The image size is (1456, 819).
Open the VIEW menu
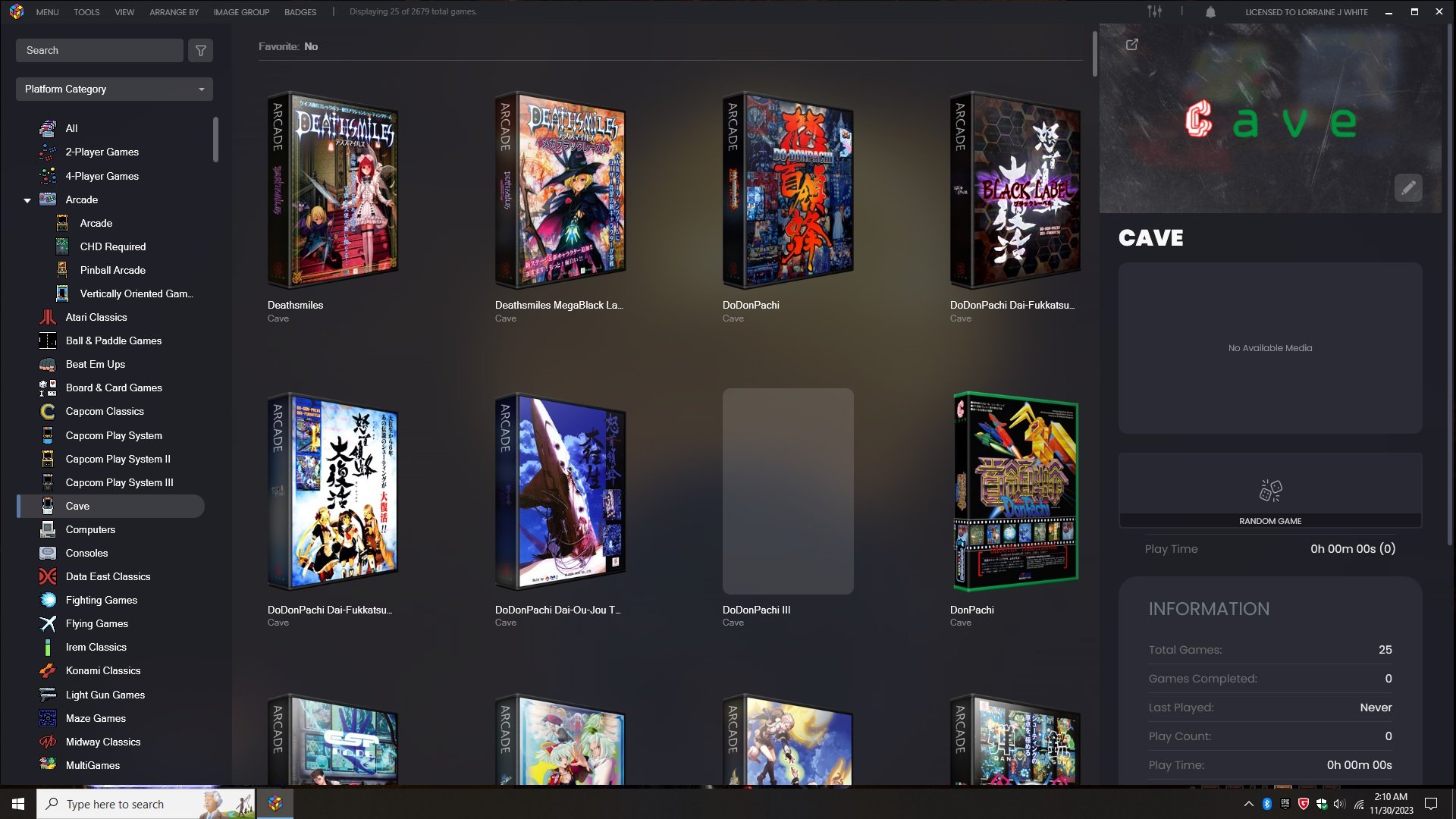(x=124, y=12)
